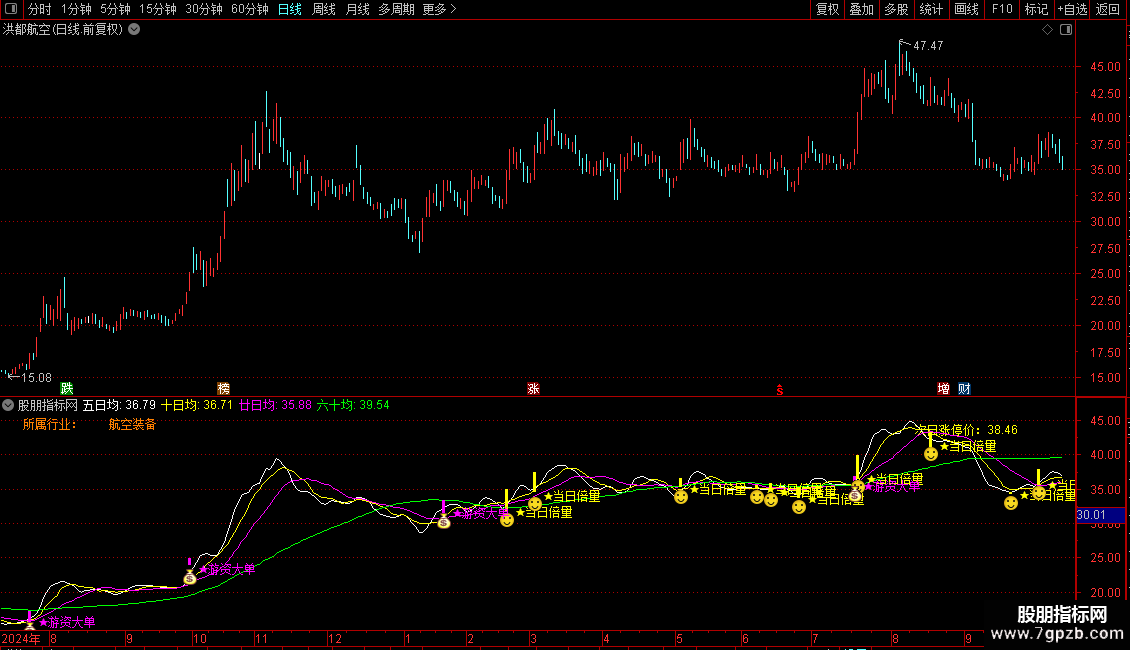Click the blue 30.01 price axis label
1130x650 pixels.
1091,515
